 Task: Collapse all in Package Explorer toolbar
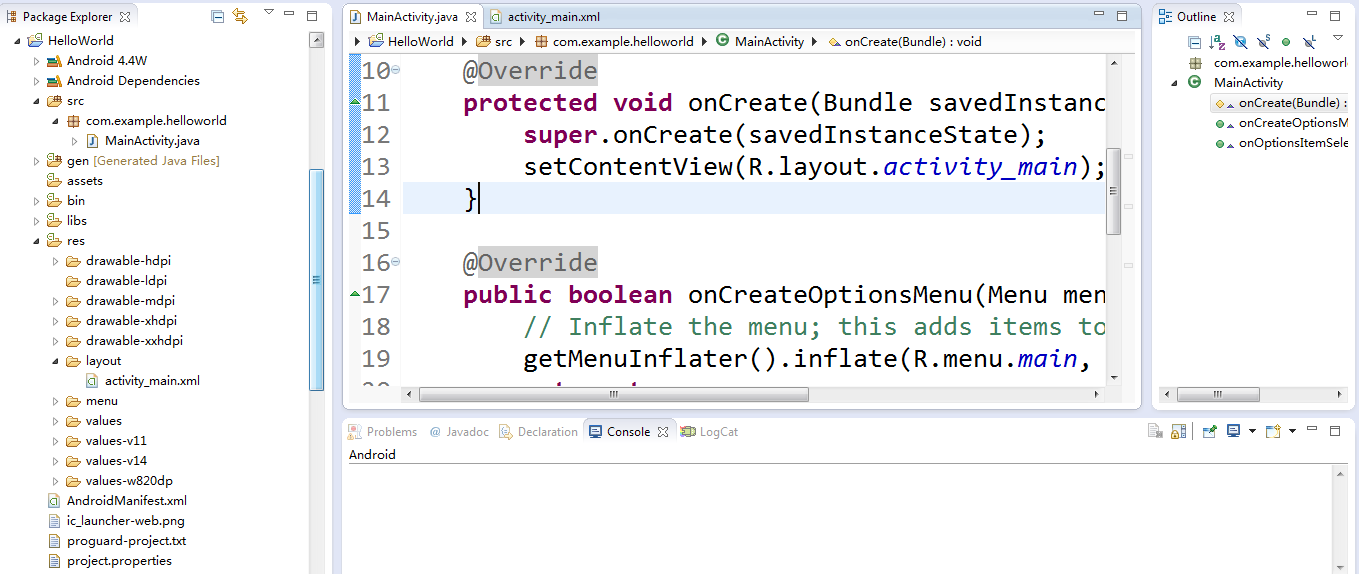click(x=218, y=16)
